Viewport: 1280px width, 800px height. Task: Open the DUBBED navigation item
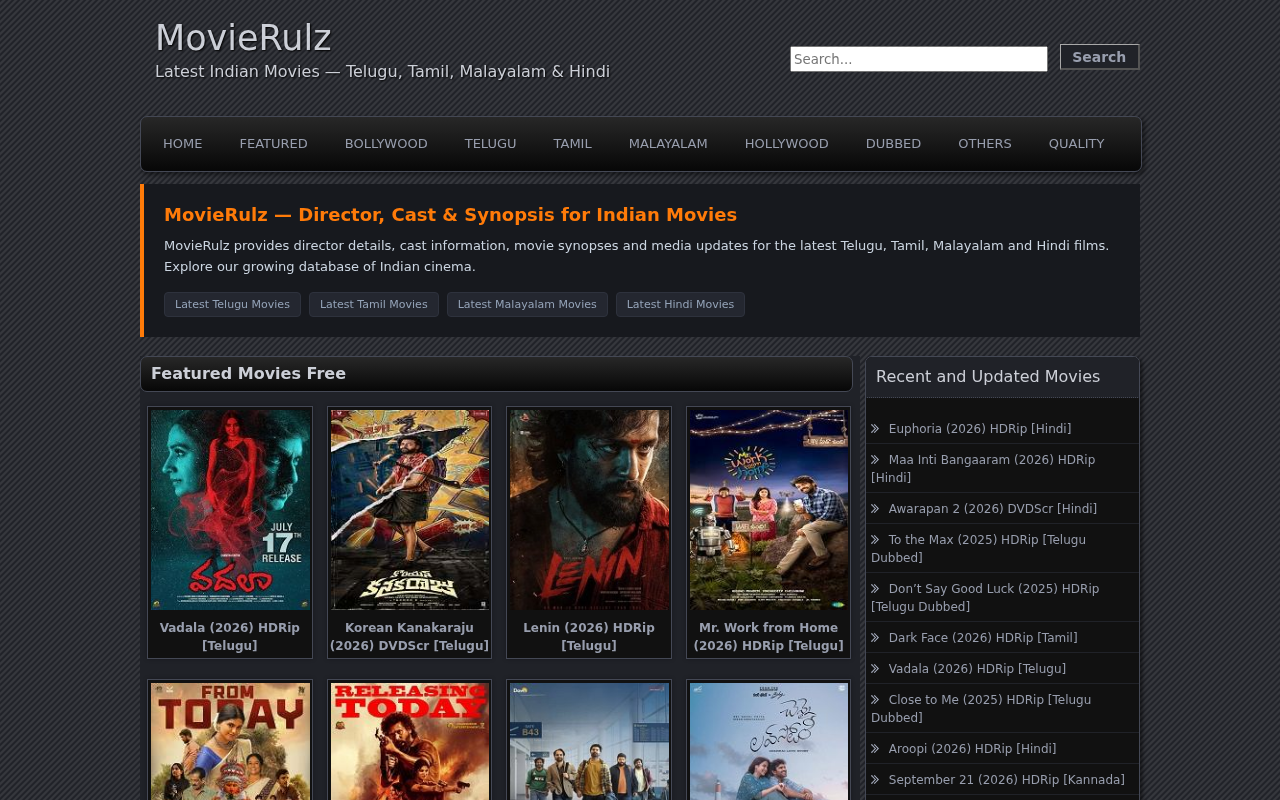pyautogui.click(x=894, y=144)
